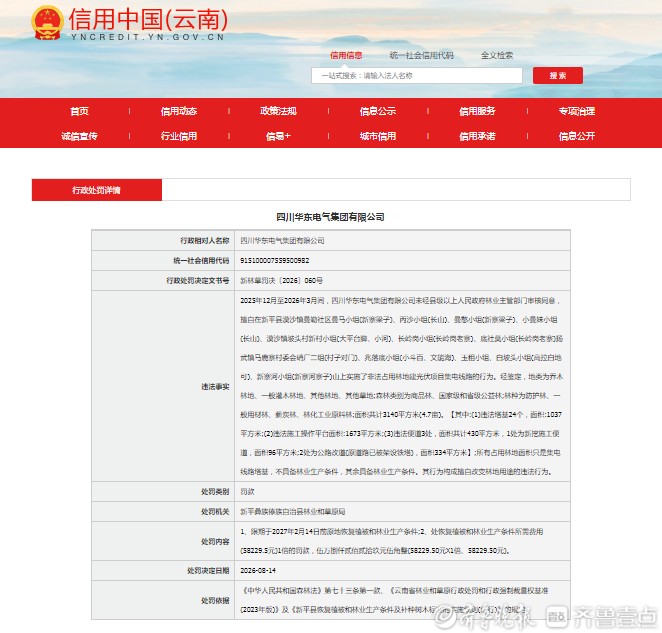Click the red 搜索 button
This screenshot has height=633, width=662.
point(558,76)
